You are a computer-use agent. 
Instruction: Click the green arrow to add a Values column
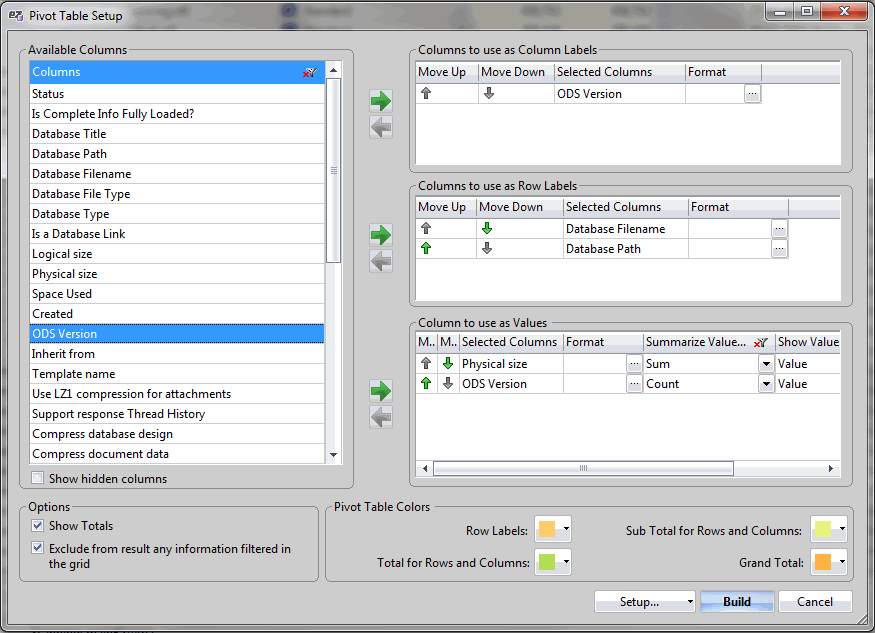(x=380, y=390)
